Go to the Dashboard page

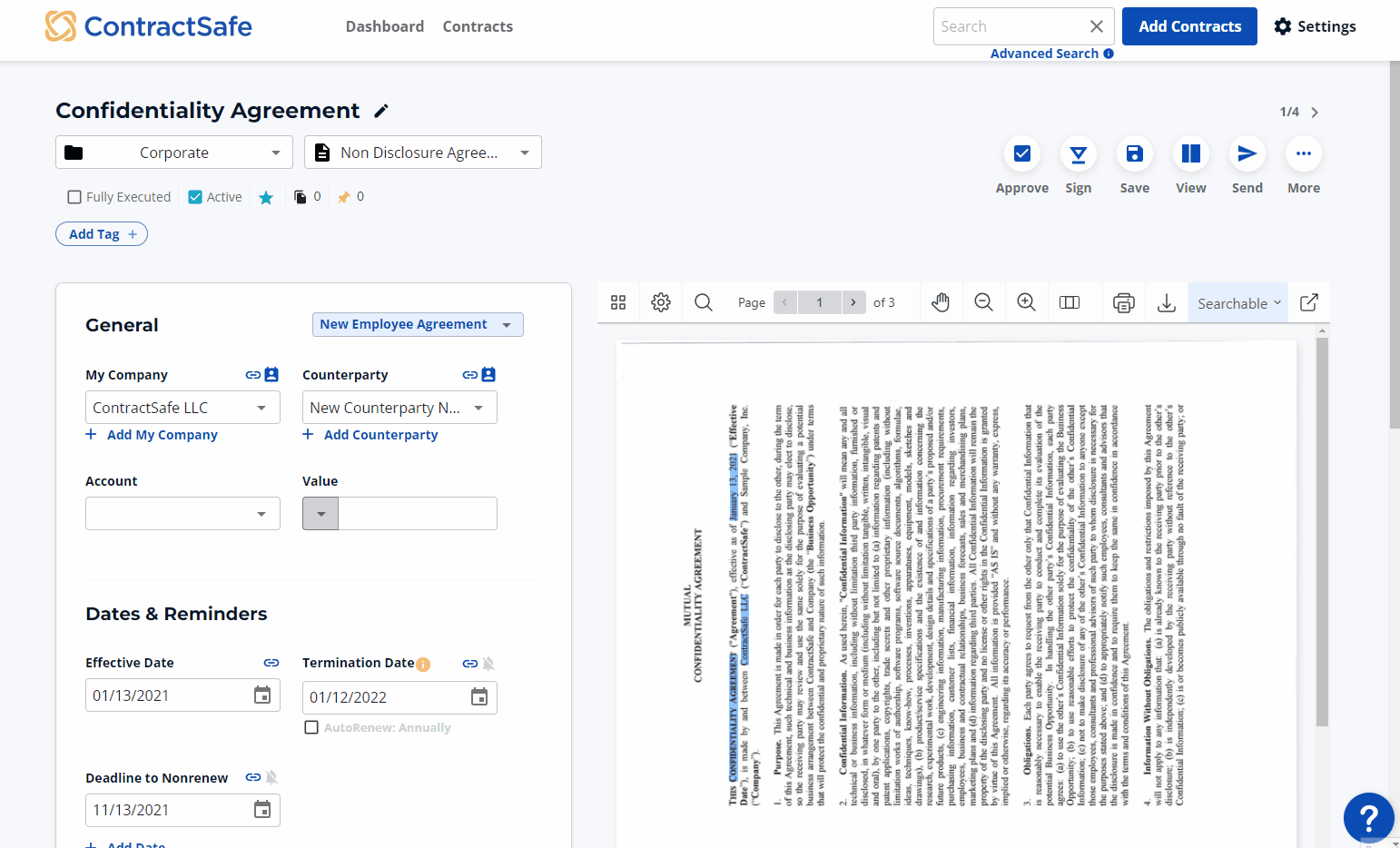385,26
